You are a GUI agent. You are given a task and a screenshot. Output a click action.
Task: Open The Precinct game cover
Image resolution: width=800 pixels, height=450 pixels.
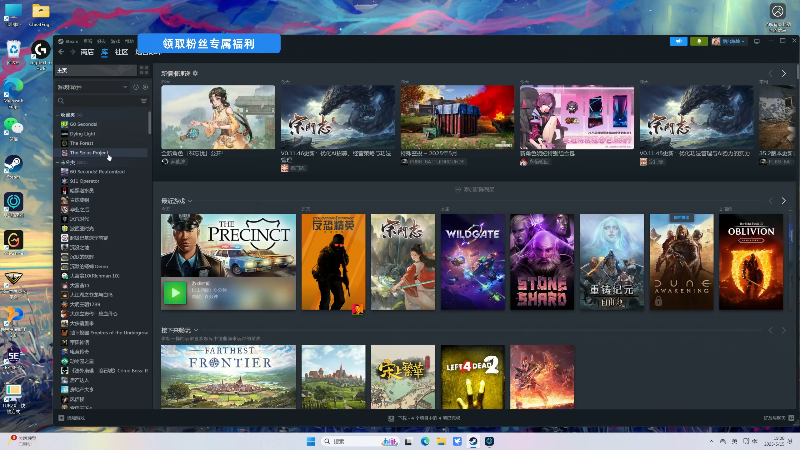(228, 245)
